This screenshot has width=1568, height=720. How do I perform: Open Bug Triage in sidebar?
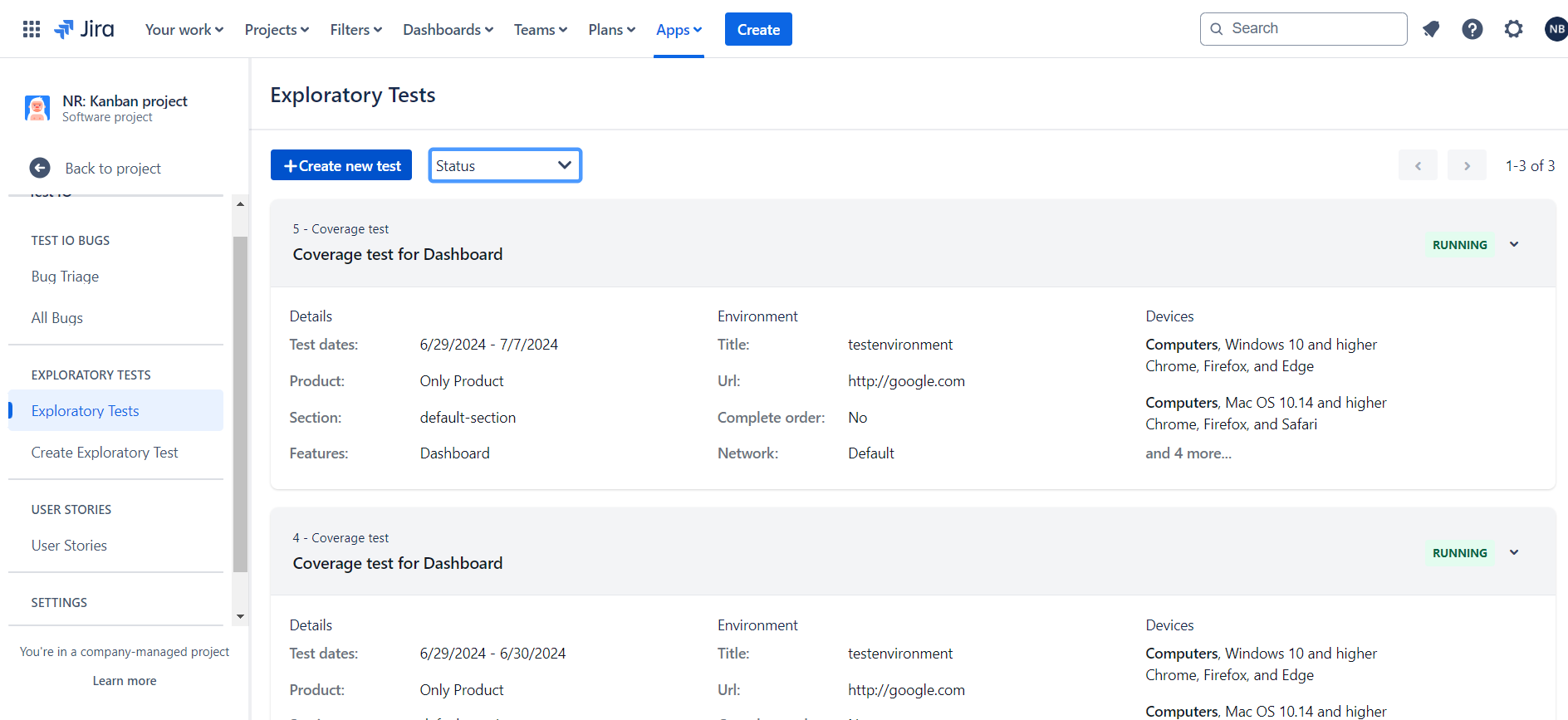point(65,277)
